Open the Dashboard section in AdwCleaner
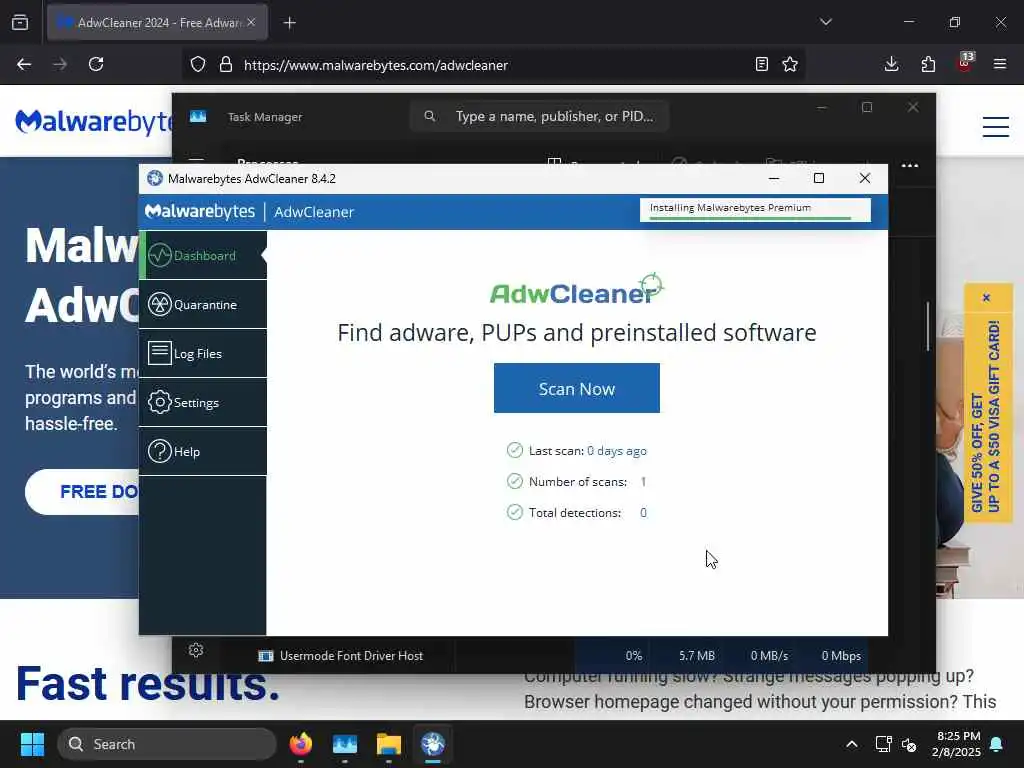 tap(203, 255)
